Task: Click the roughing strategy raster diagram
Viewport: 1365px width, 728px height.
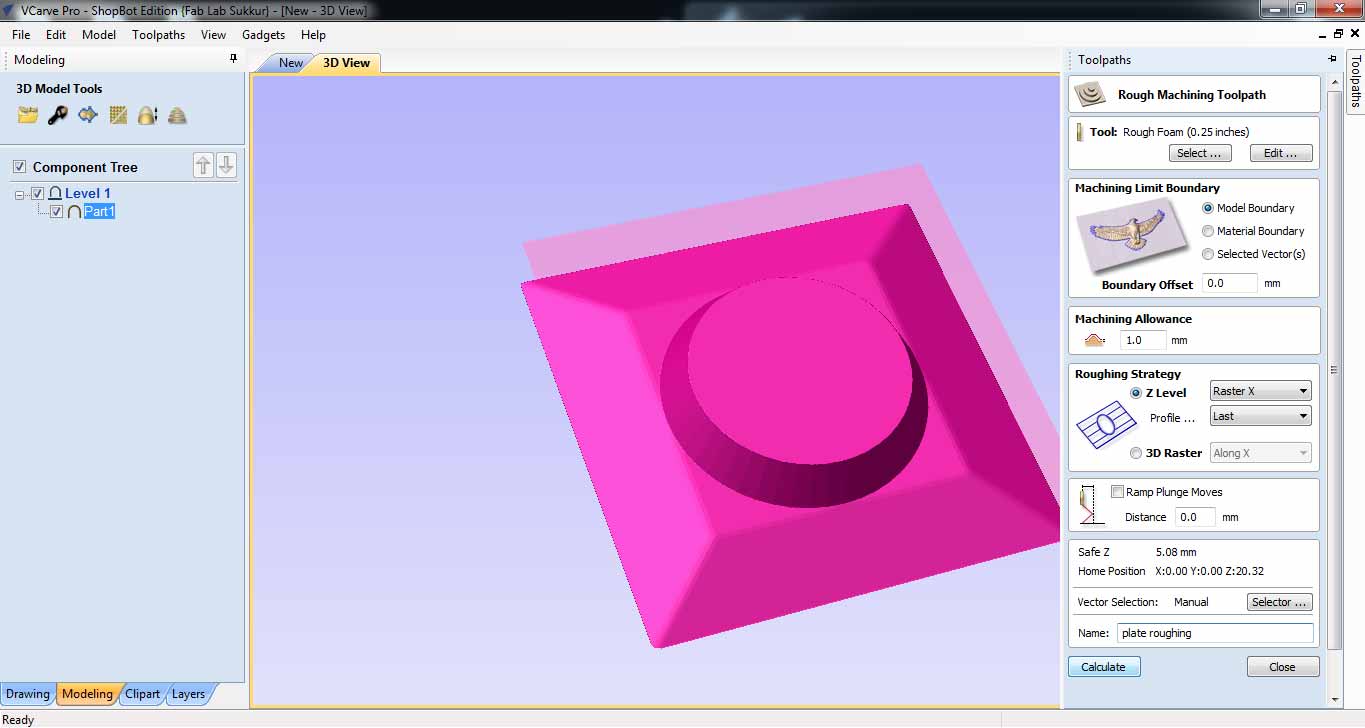Action: [1108, 423]
